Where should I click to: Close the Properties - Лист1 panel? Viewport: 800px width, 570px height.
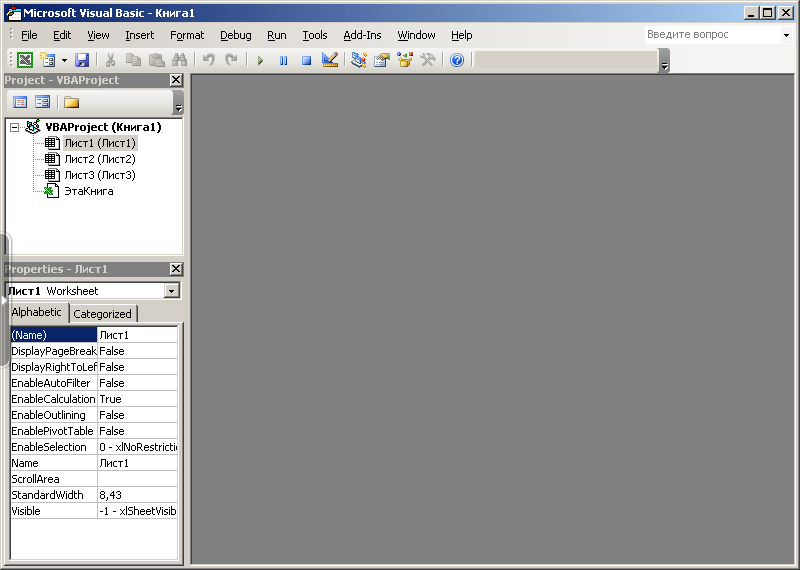176,269
